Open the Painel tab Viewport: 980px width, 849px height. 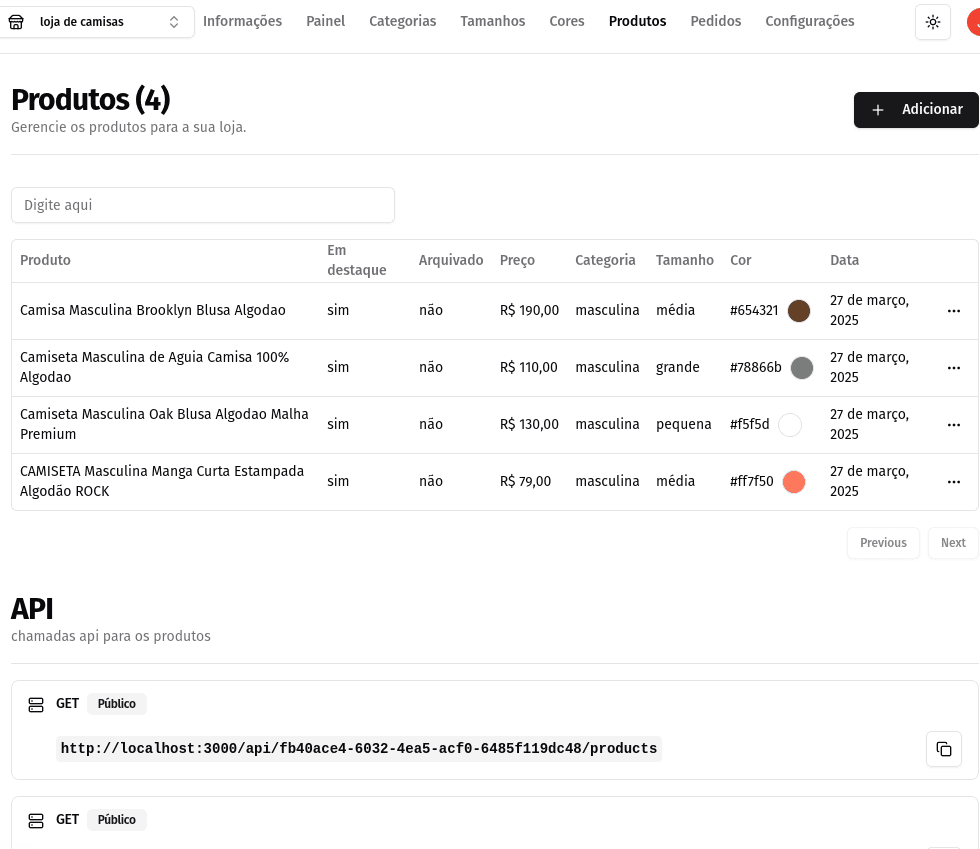coord(326,21)
